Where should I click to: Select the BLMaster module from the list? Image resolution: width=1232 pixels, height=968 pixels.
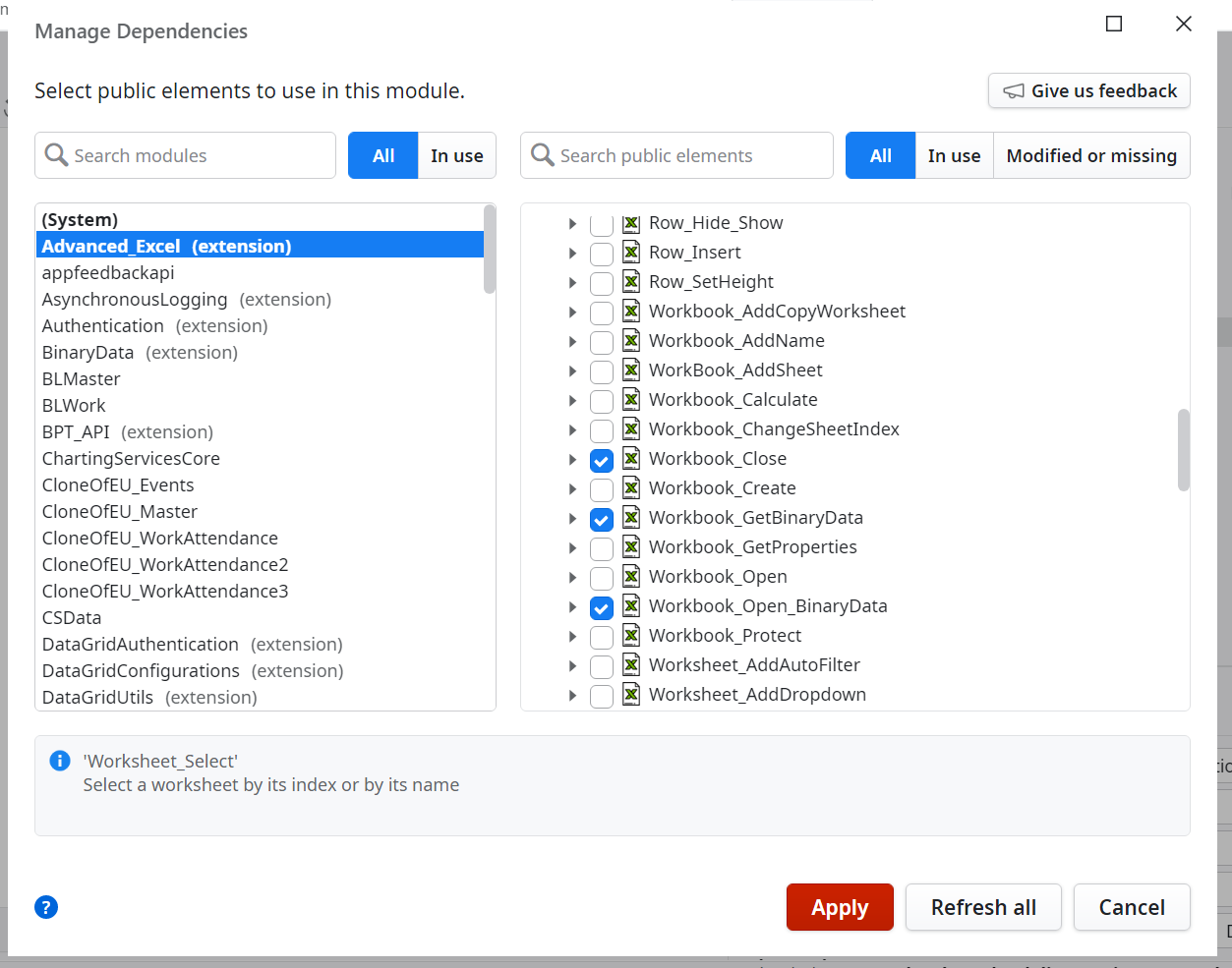pos(81,378)
